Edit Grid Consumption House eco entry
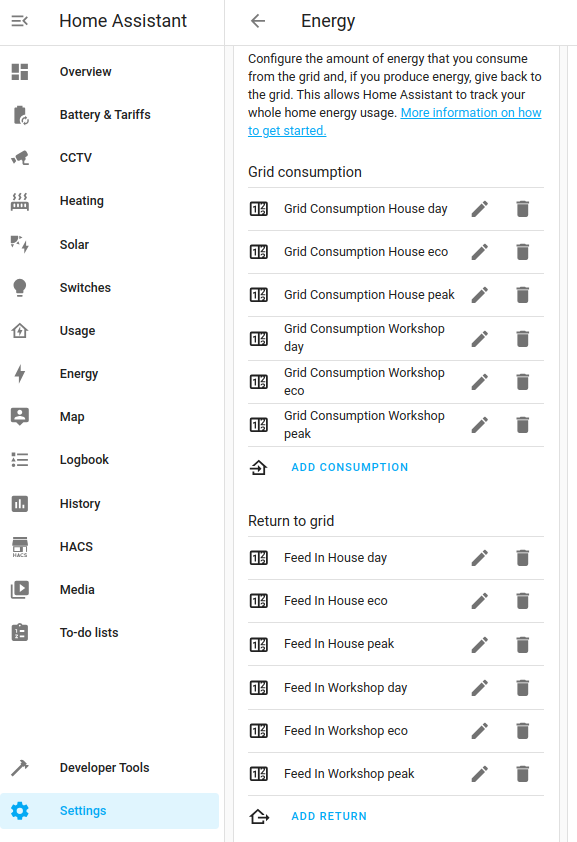The image size is (577, 842). (480, 252)
